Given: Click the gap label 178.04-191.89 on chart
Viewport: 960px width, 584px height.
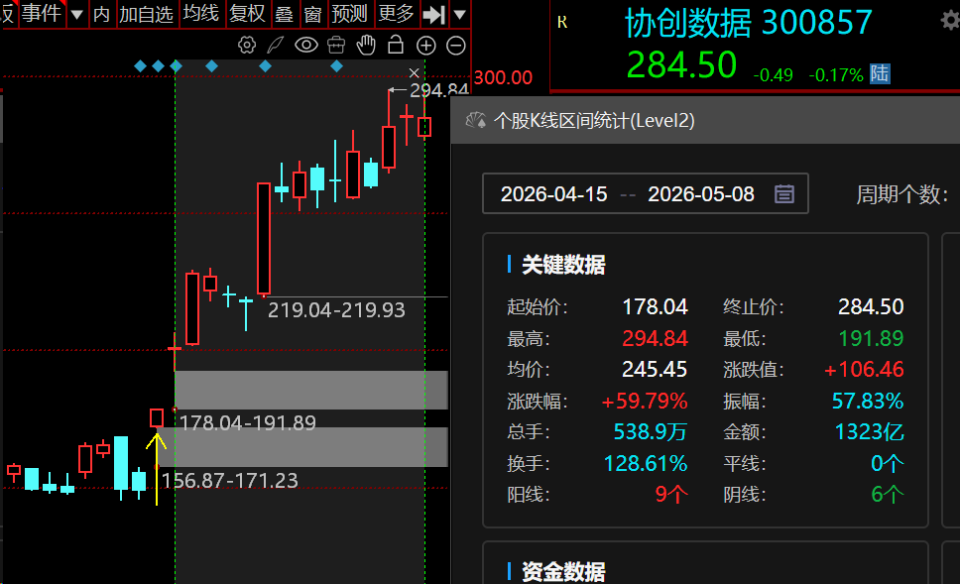Looking at the screenshot, I should click(247, 422).
